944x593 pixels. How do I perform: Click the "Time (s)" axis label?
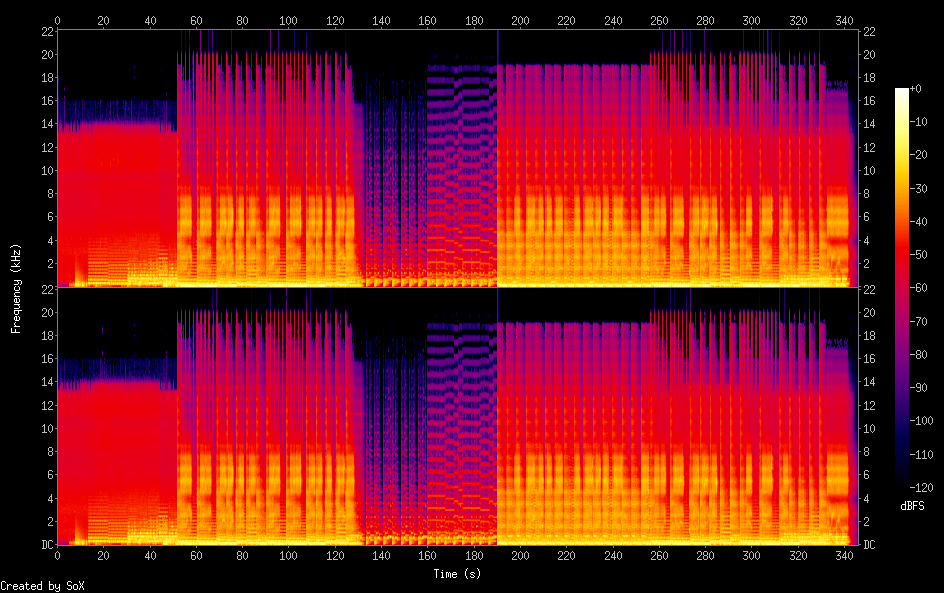pyautogui.click(x=457, y=574)
